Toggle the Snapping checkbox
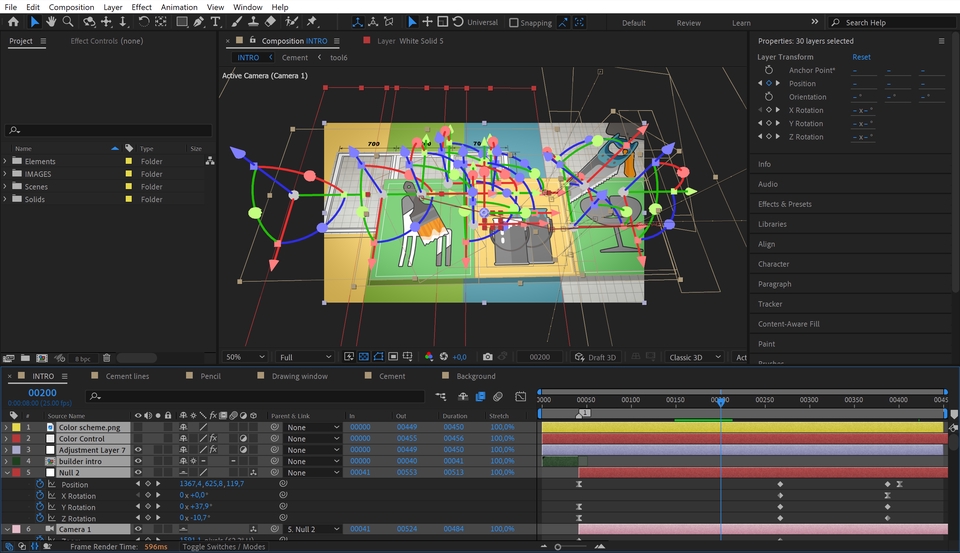 (x=514, y=23)
